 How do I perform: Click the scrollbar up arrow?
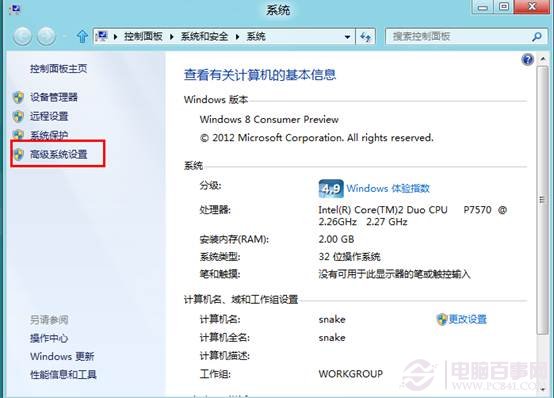pyautogui.click(x=543, y=59)
